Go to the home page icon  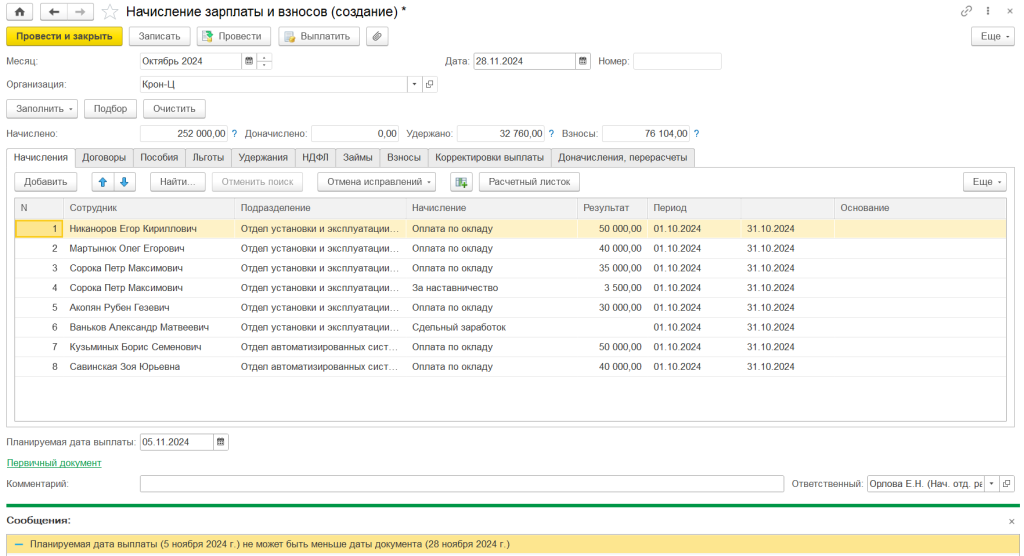pyautogui.click(x=19, y=11)
